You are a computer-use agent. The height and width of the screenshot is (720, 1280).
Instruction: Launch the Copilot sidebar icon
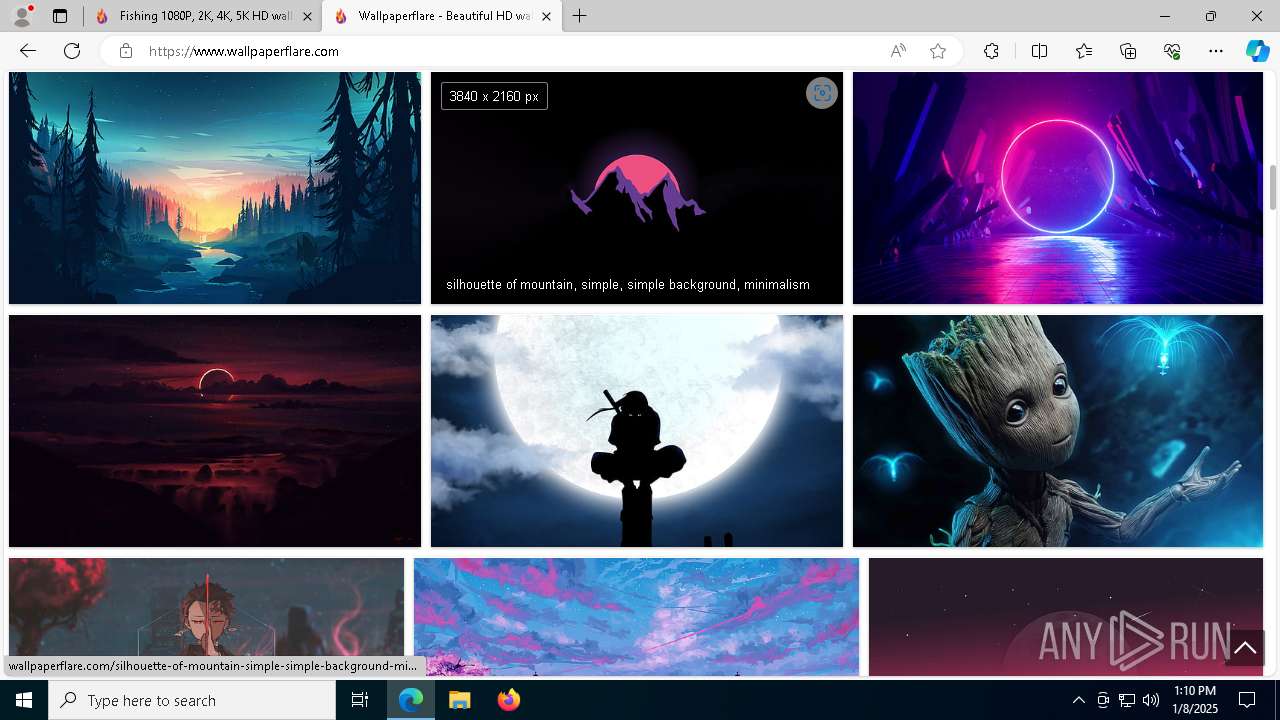[x=1257, y=51]
